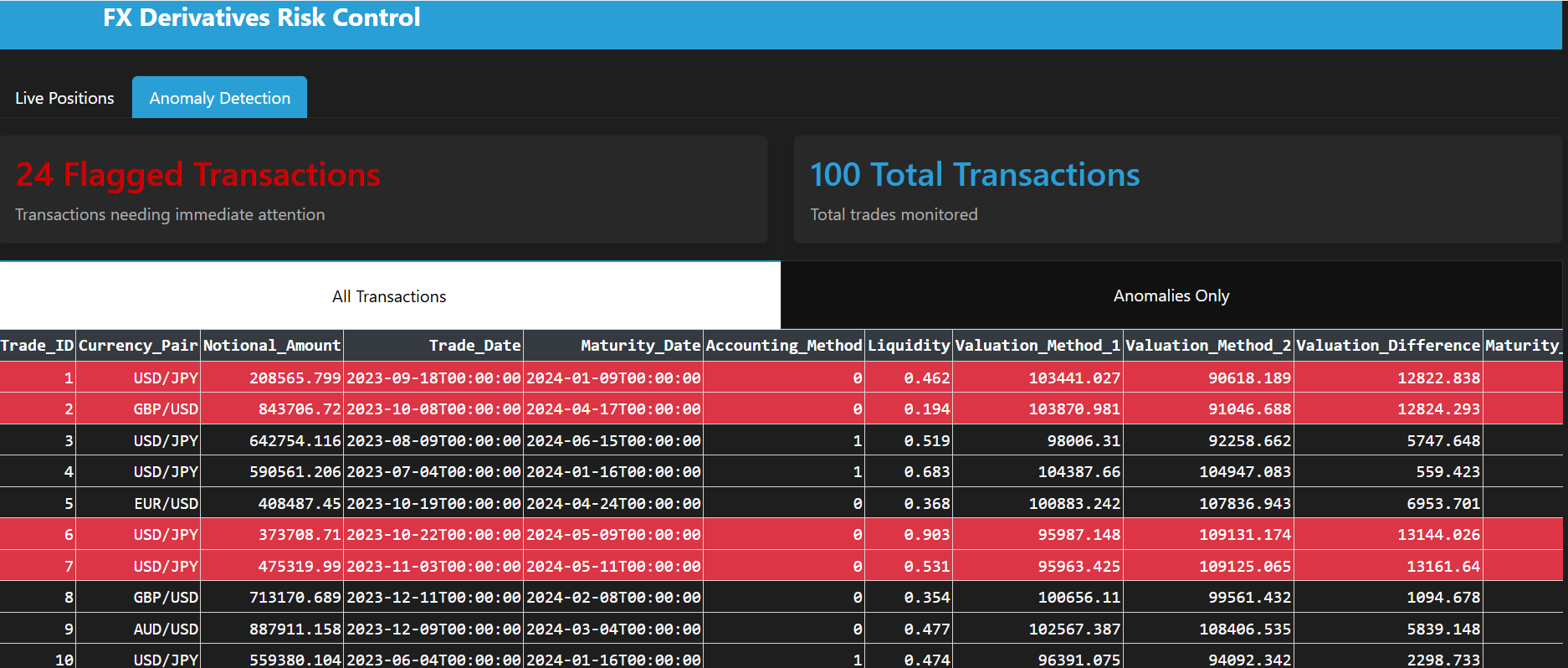Click valuation method 1 value 95963.425
The image size is (1568, 668).
pyautogui.click(x=1038, y=566)
